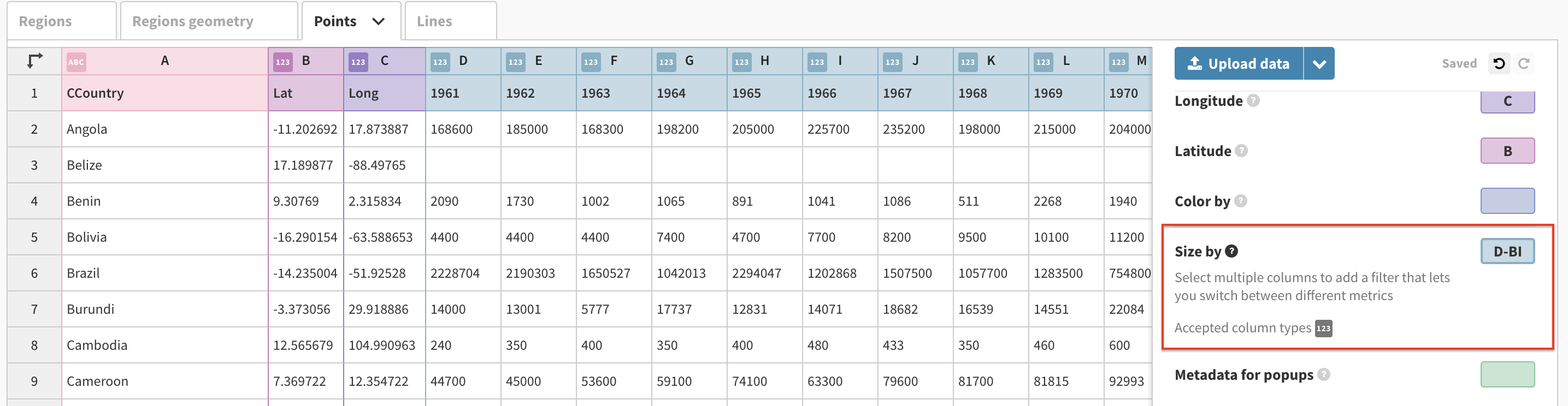The image size is (1568, 406).
Task: Click the Longitude column binding box C
Action: click(x=1507, y=101)
